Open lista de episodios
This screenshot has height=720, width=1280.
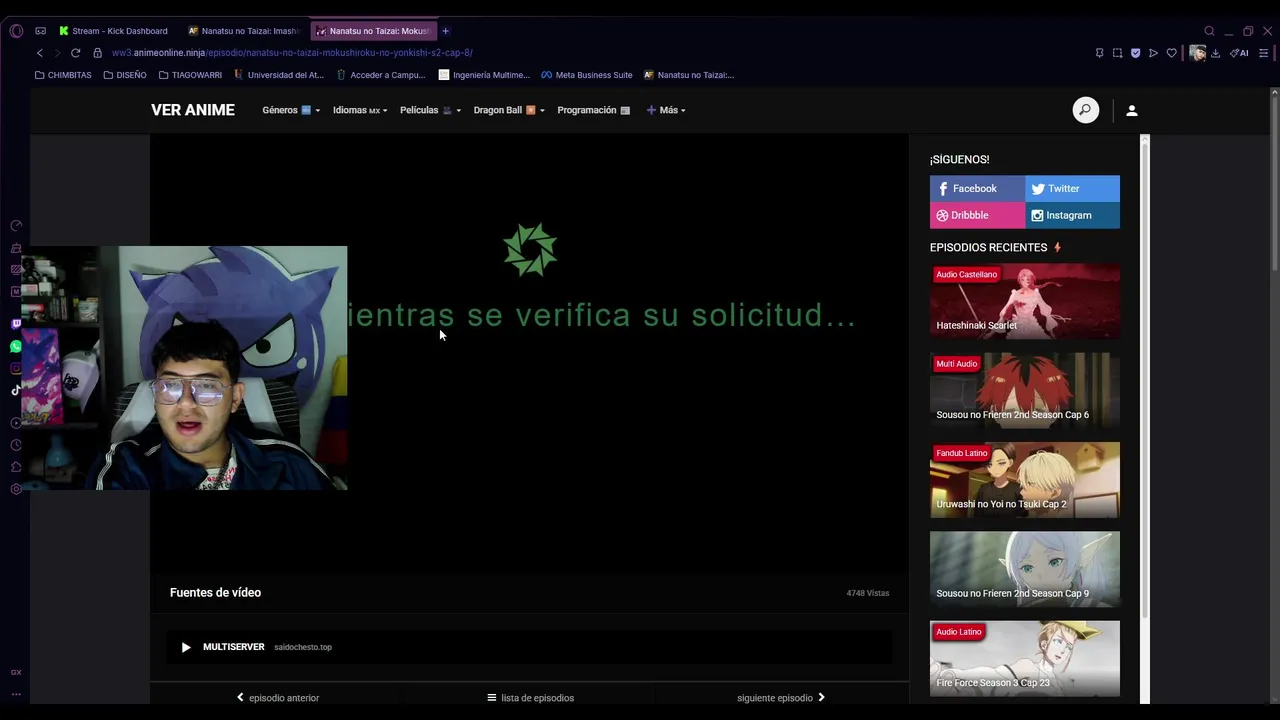[530, 698]
